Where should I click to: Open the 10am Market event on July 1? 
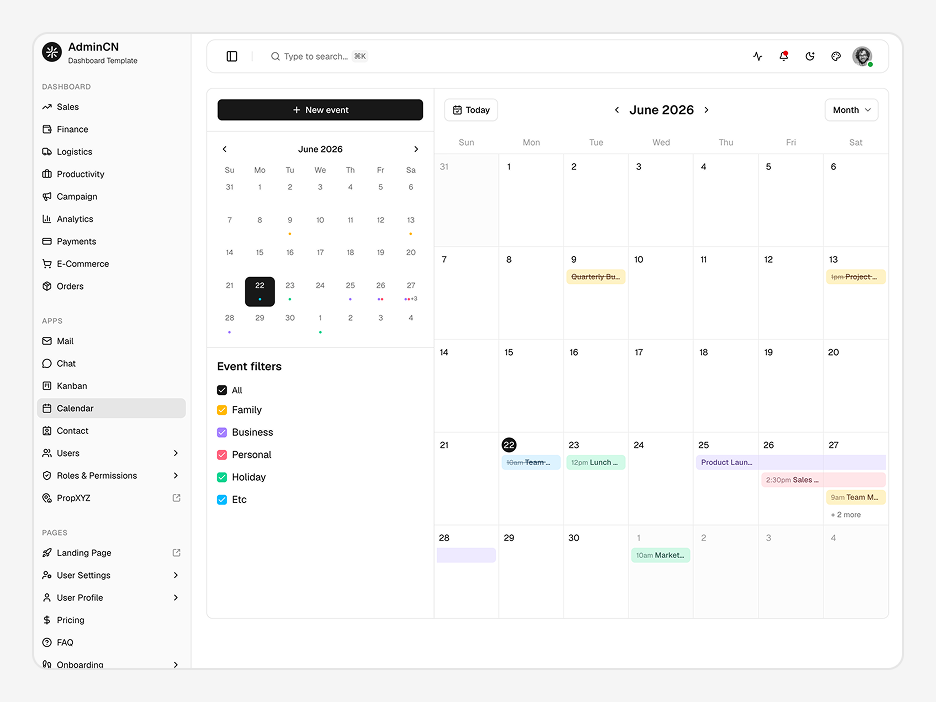[660, 555]
